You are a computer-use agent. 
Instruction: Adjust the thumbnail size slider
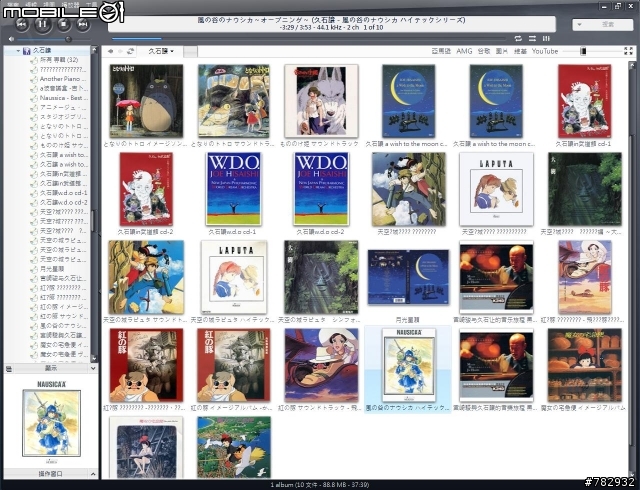click(x=584, y=51)
